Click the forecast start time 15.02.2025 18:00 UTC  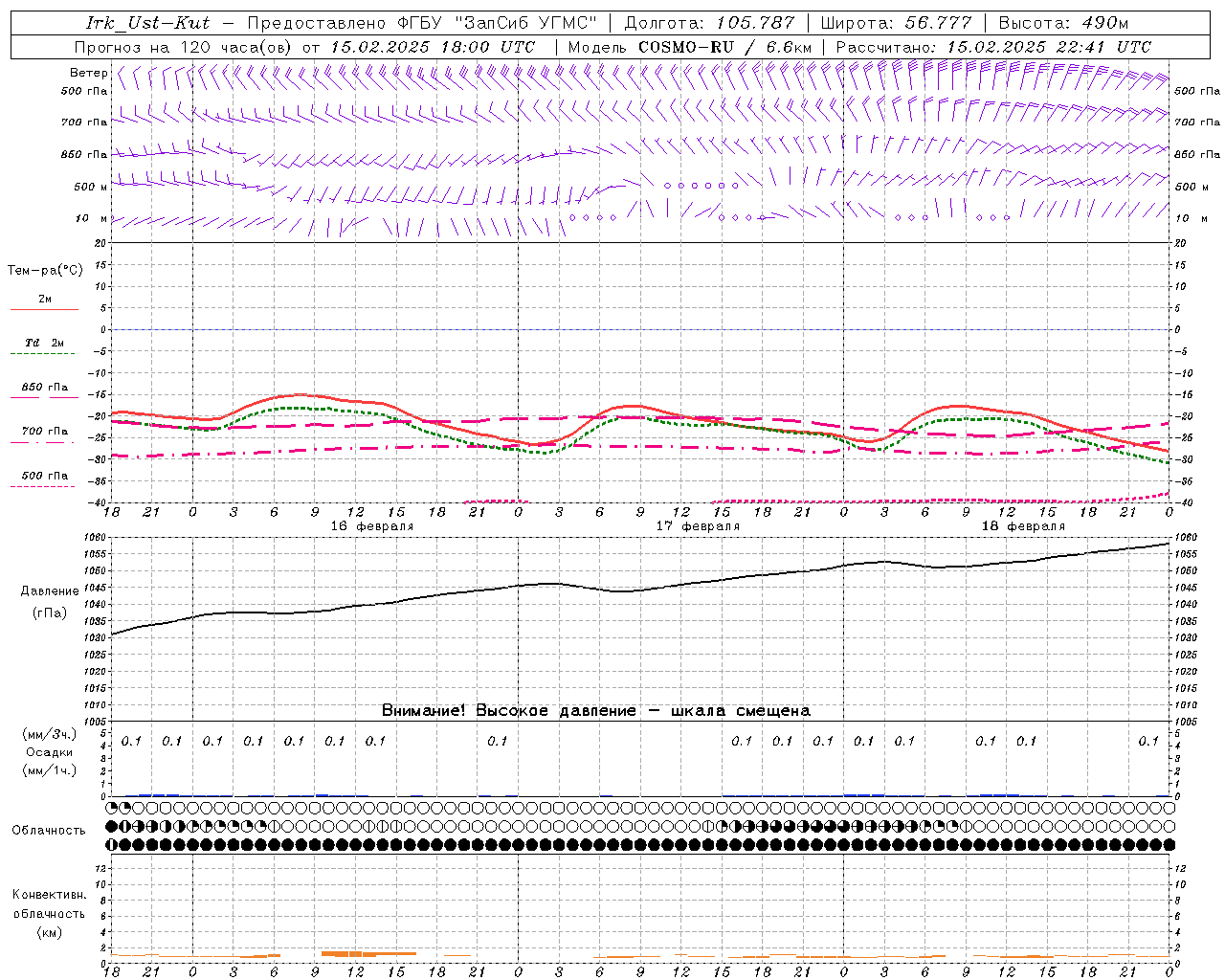coord(432,47)
